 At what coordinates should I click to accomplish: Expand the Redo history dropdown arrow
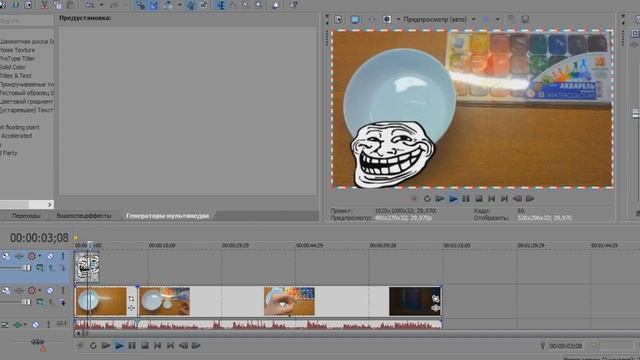[x=126, y=5]
